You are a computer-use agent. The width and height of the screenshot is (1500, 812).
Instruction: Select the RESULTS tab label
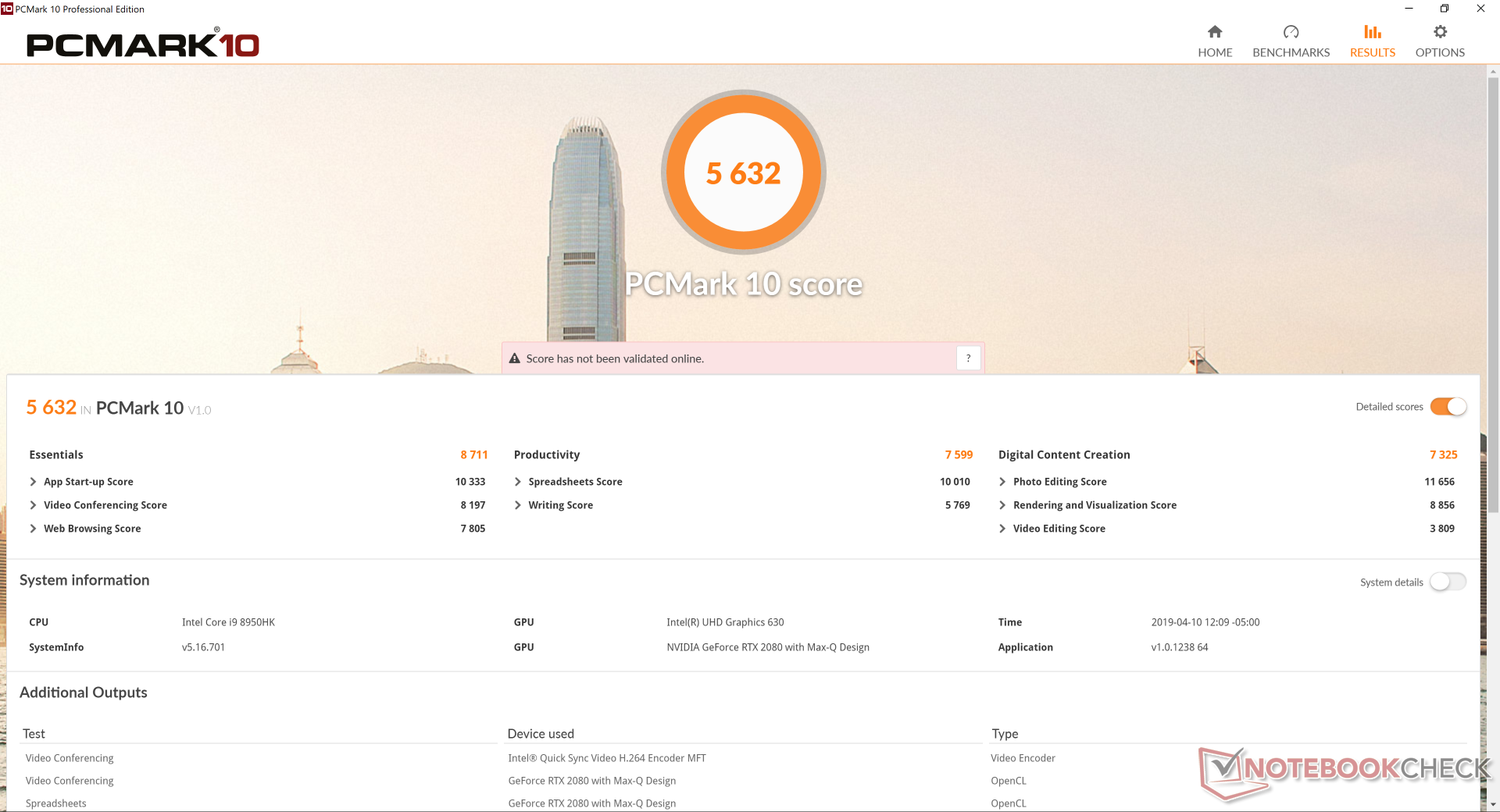pos(1373,52)
